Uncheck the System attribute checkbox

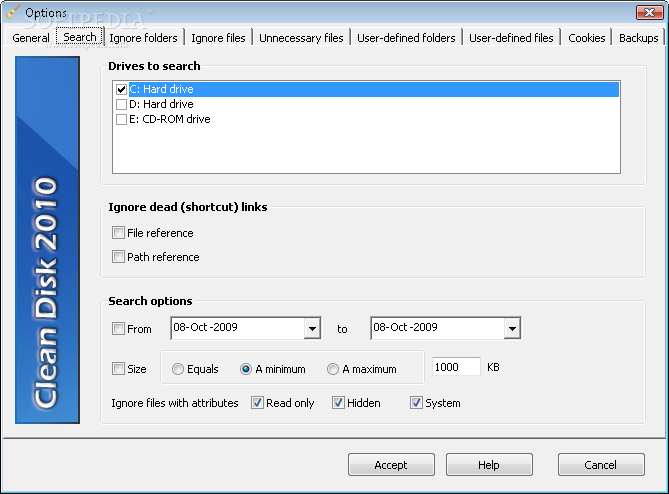[416, 402]
